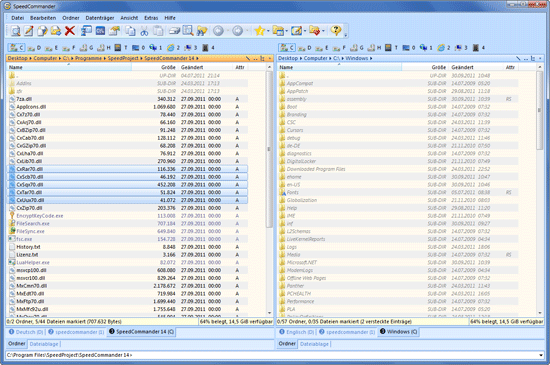
Task: Click the yellow star Favorites icon
Action: pos(259,31)
